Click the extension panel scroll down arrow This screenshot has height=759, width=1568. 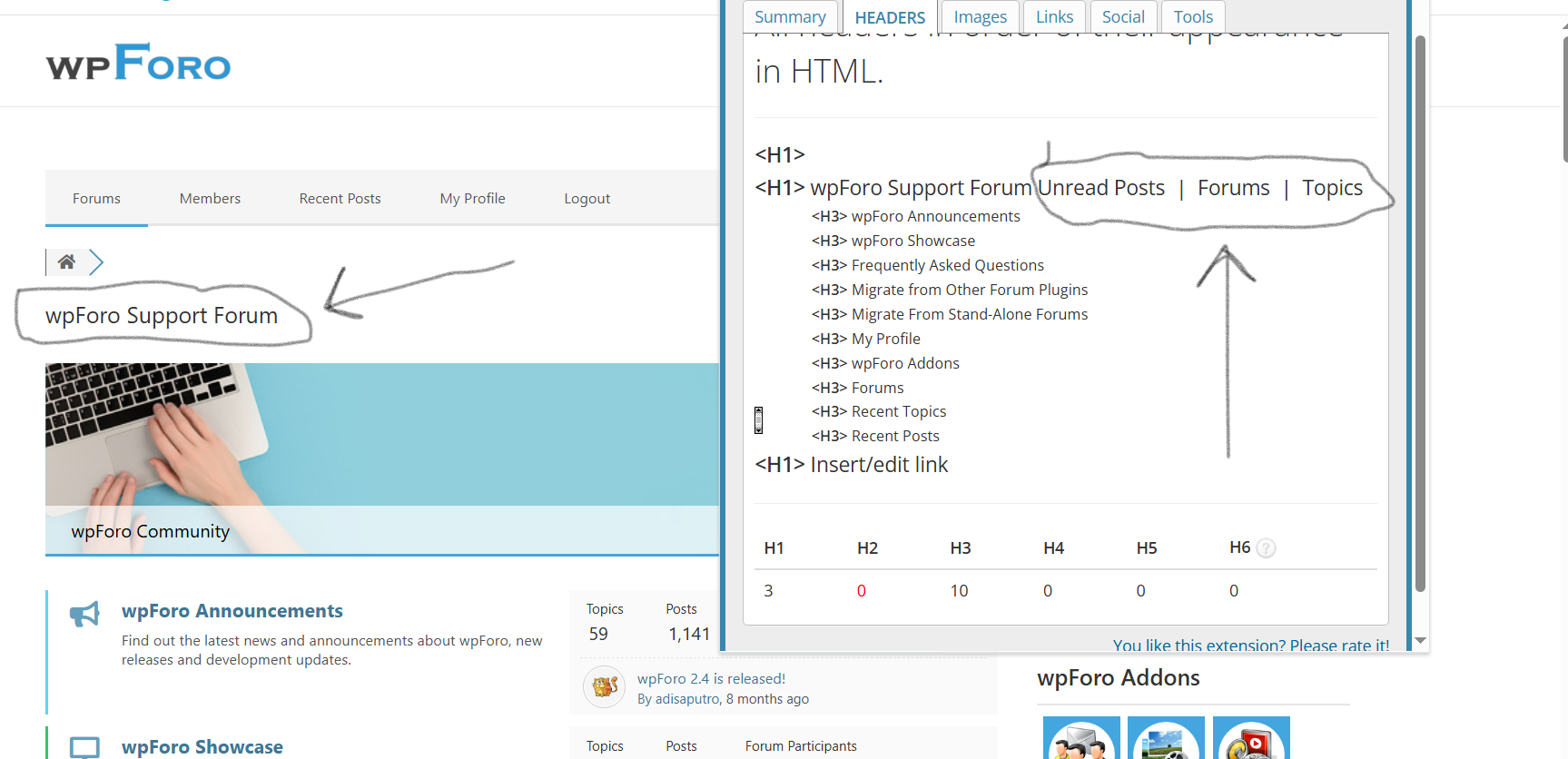click(x=1421, y=640)
